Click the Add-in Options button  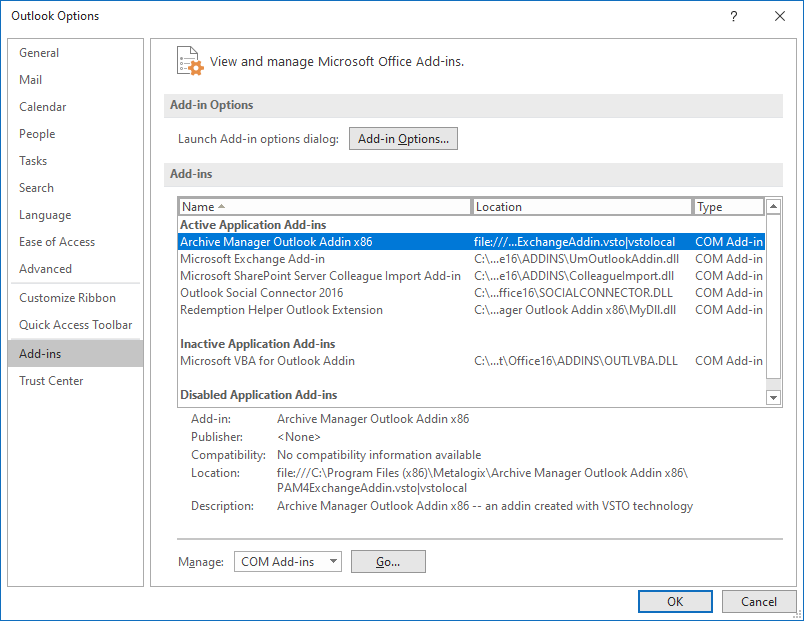(x=403, y=139)
